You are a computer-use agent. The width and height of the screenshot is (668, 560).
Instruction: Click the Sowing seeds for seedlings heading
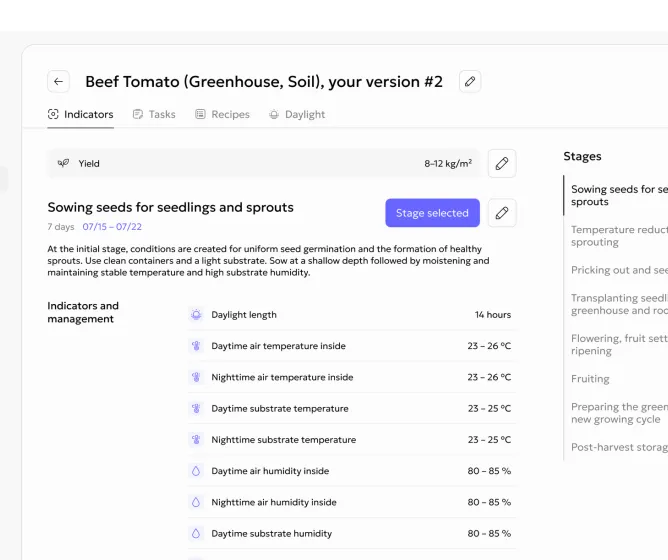pos(170,207)
